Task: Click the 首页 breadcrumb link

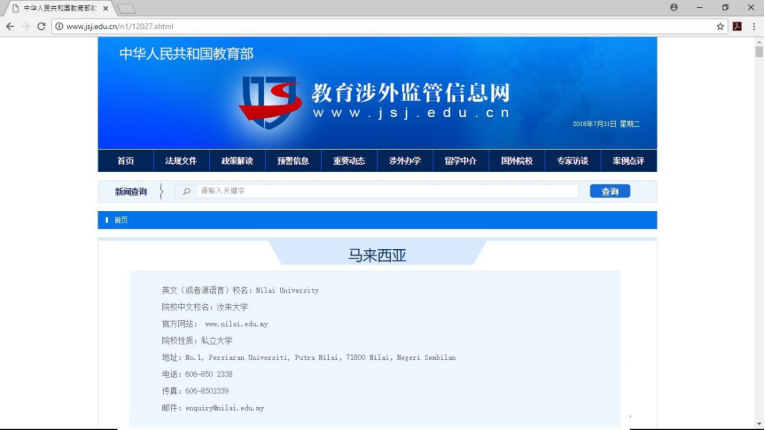Action: (x=121, y=220)
